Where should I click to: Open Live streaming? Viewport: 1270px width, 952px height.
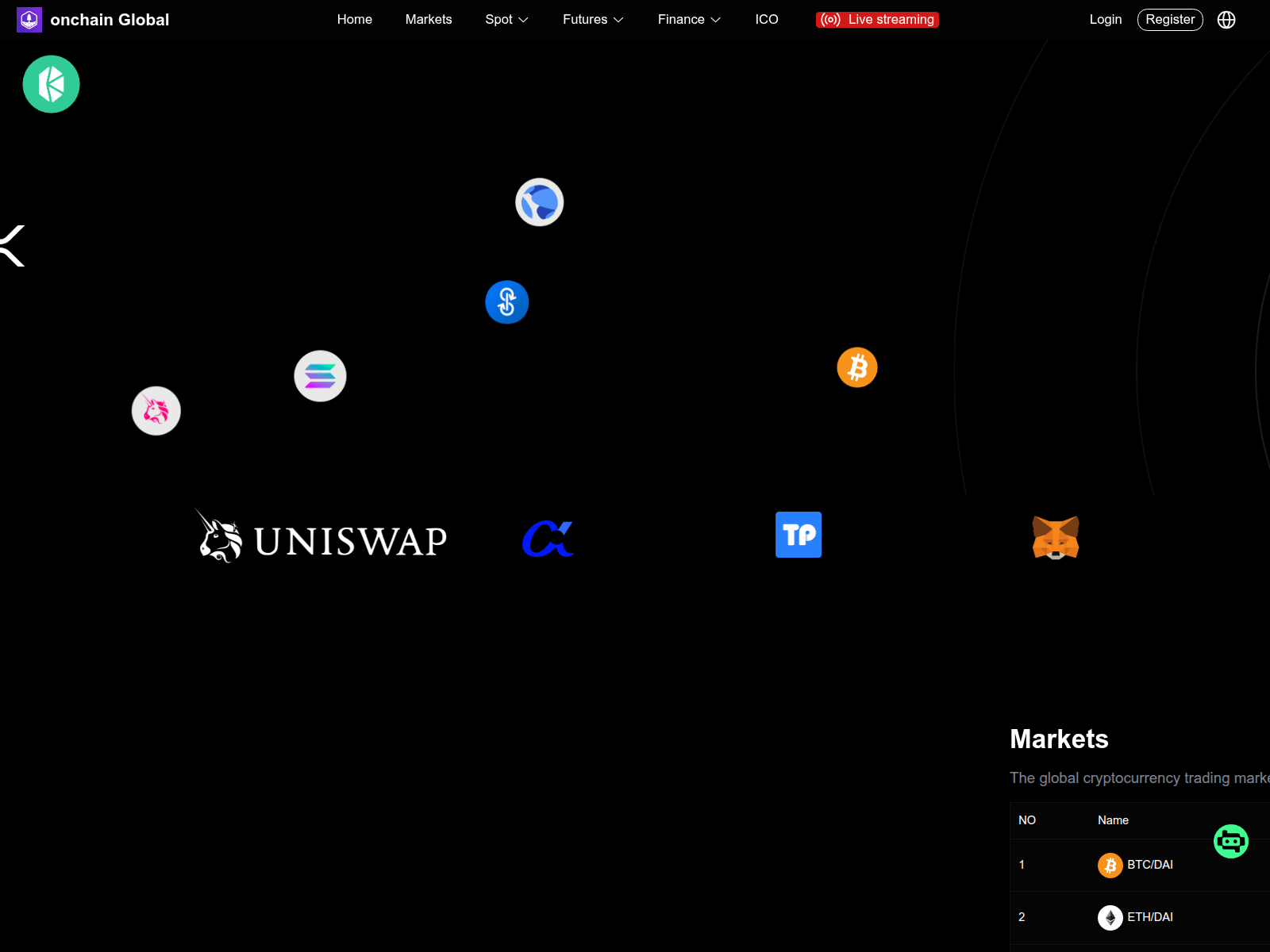878,20
